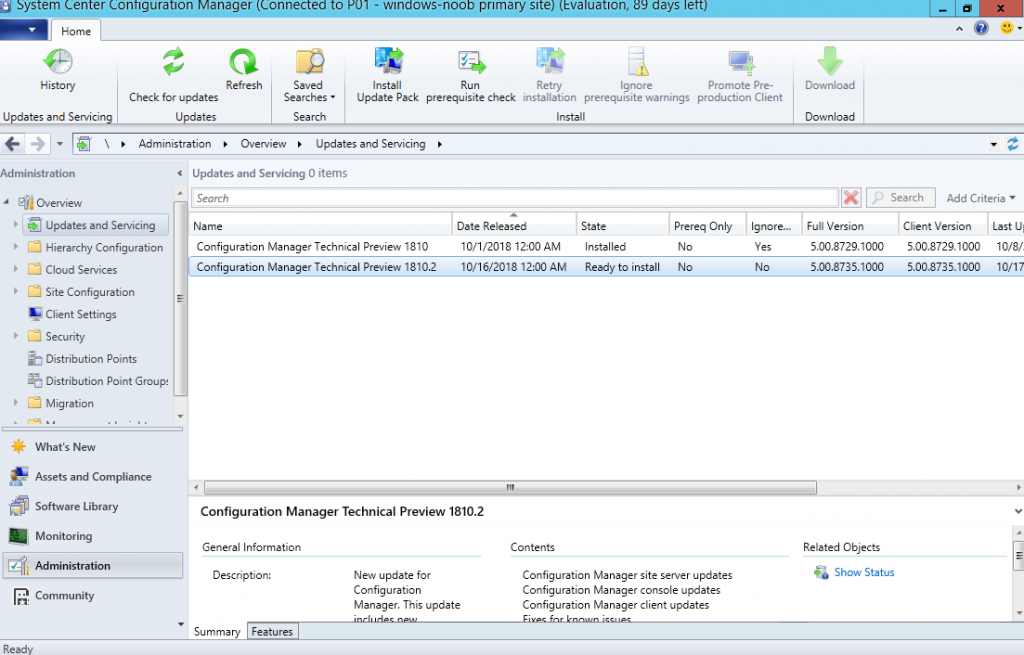Expand Site Configuration folder

[16, 291]
